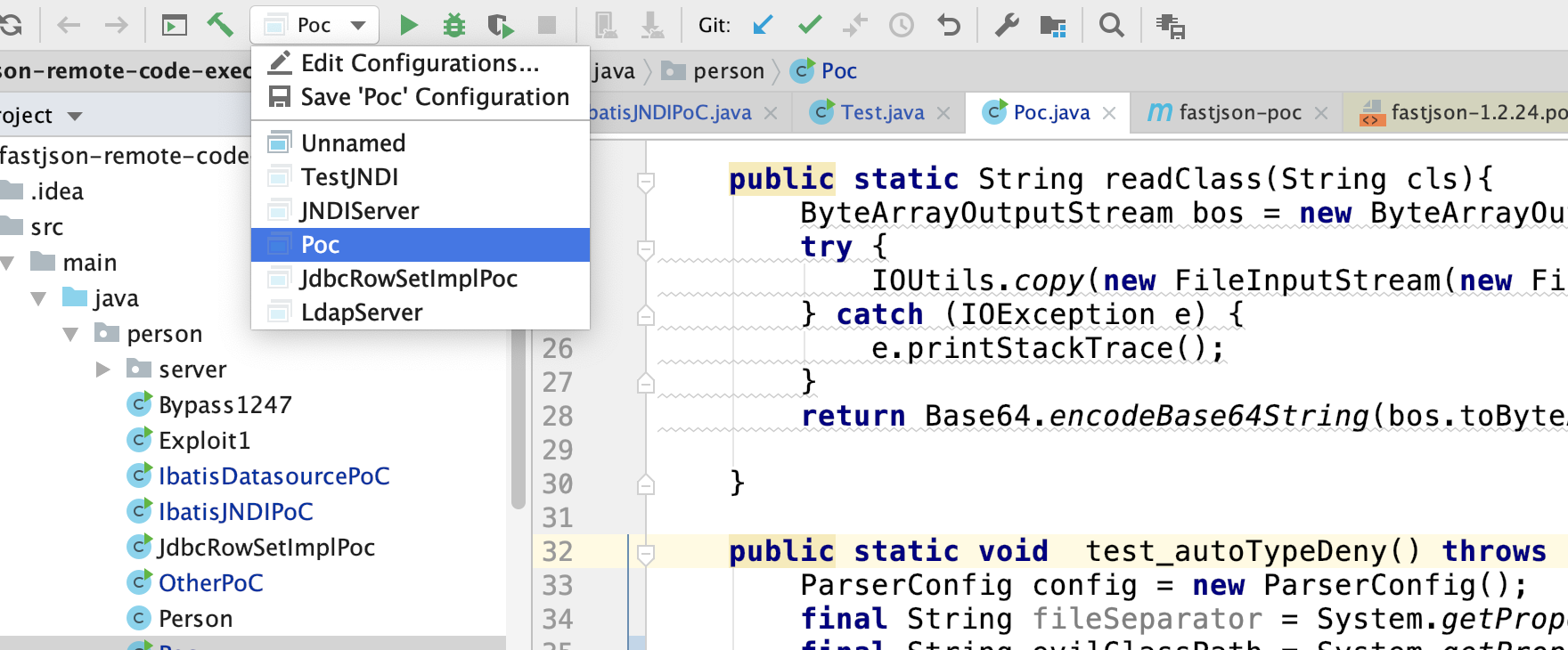1568x650 pixels.
Task: Click the Build project hammer icon
Action: [x=220, y=25]
